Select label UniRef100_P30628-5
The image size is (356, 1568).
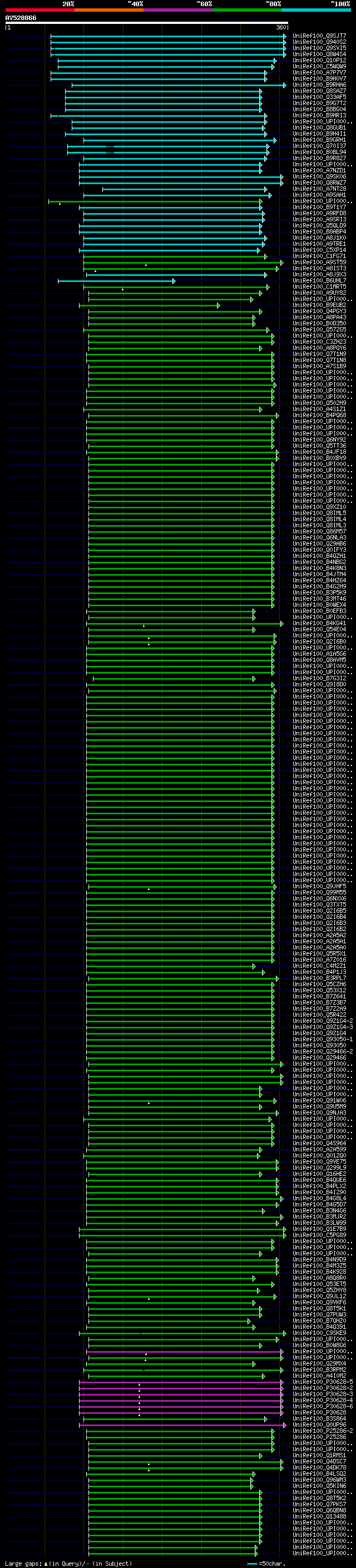pyautogui.click(x=323, y=1382)
